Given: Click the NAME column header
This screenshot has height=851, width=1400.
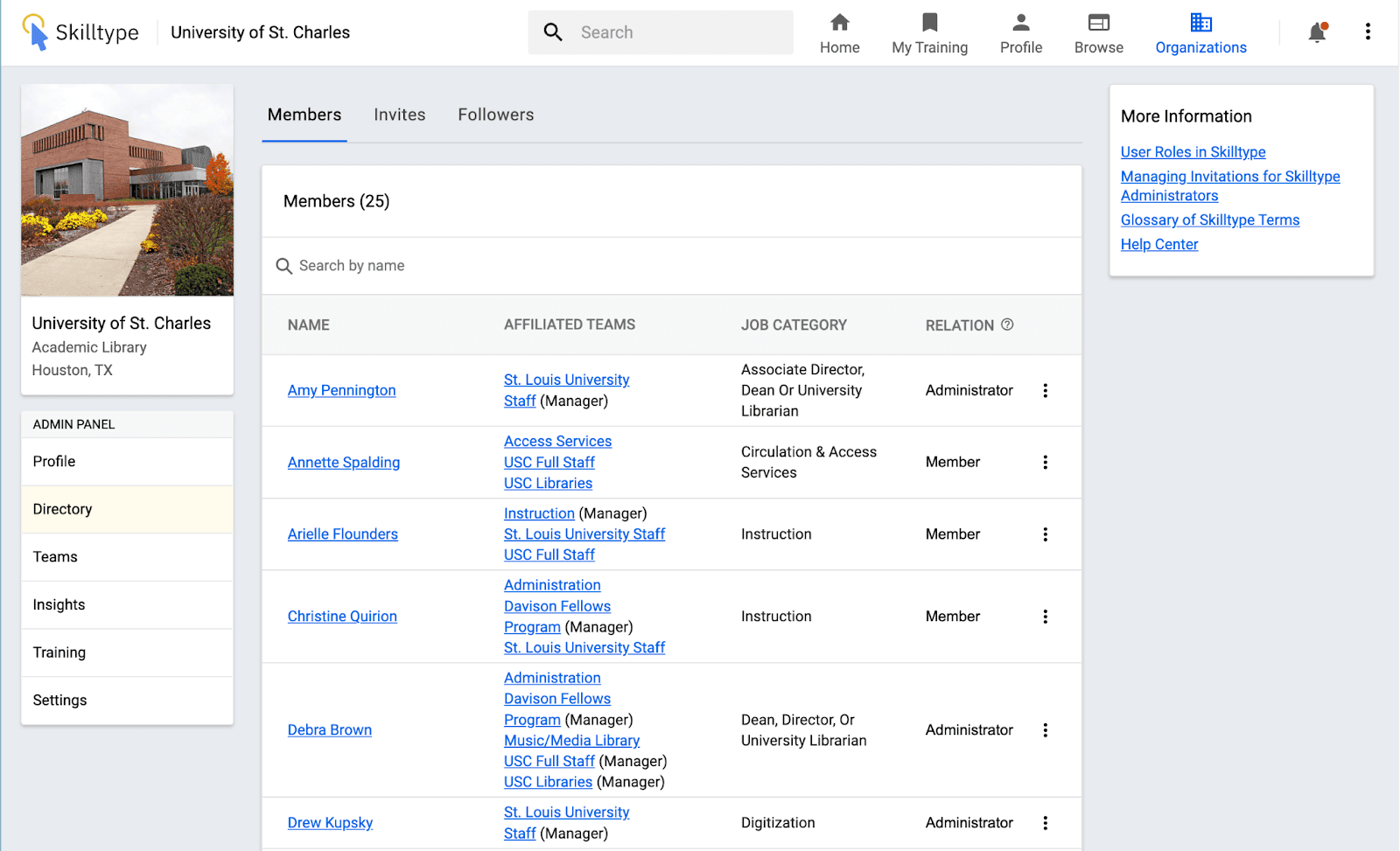Looking at the screenshot, I should pyautogui.click(x=309, y=324).
